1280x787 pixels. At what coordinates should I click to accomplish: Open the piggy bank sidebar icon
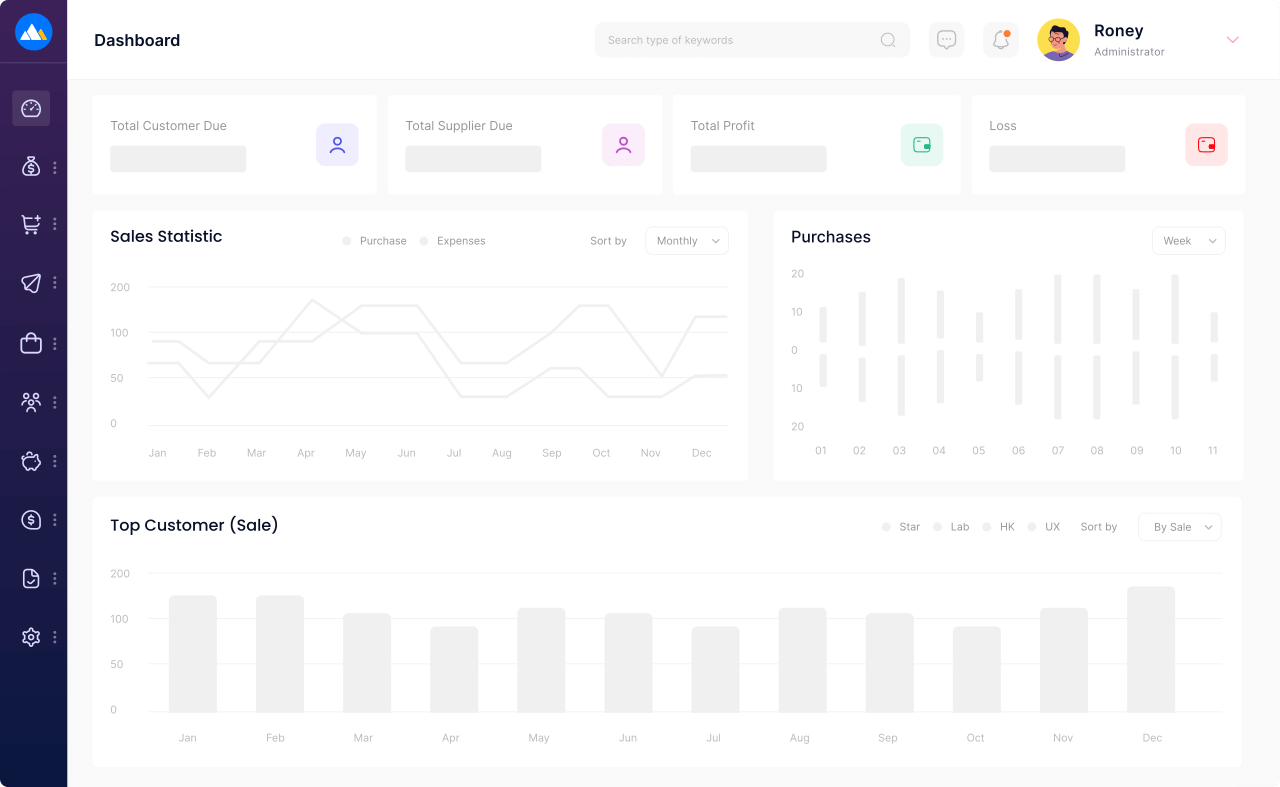pos(31,461)
